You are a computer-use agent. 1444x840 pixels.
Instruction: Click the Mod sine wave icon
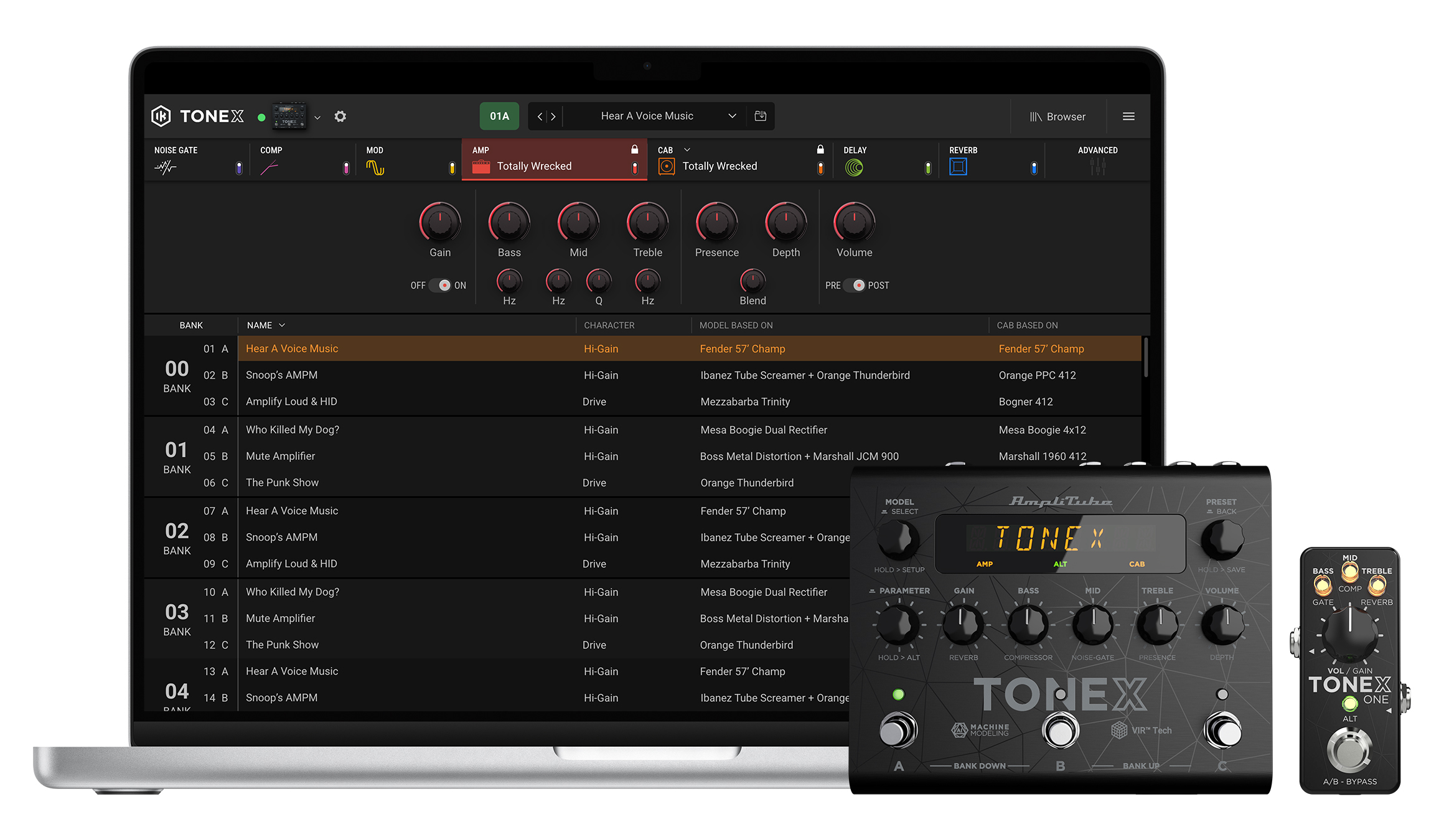(x=375, y=167)
